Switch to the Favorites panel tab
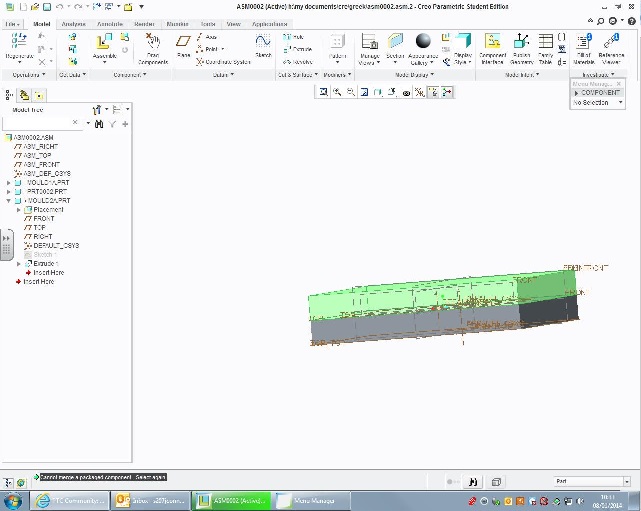The image size is (641, 511). (x=39, y=95)
